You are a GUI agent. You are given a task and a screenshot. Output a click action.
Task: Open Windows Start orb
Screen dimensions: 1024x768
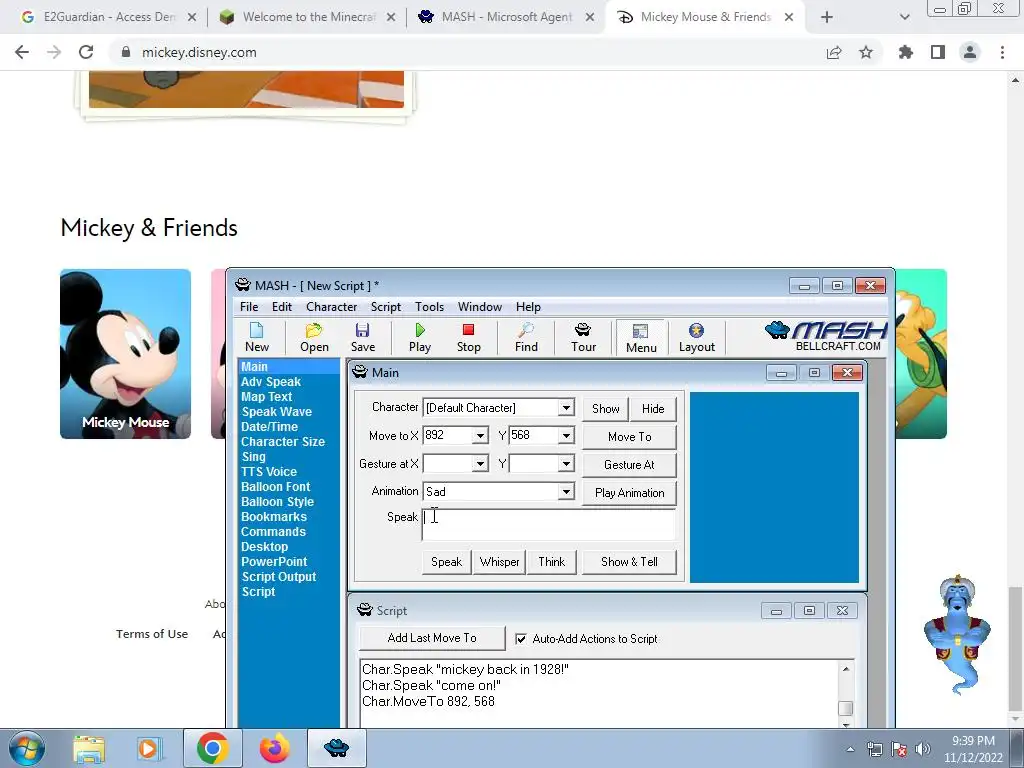(26, 748)
